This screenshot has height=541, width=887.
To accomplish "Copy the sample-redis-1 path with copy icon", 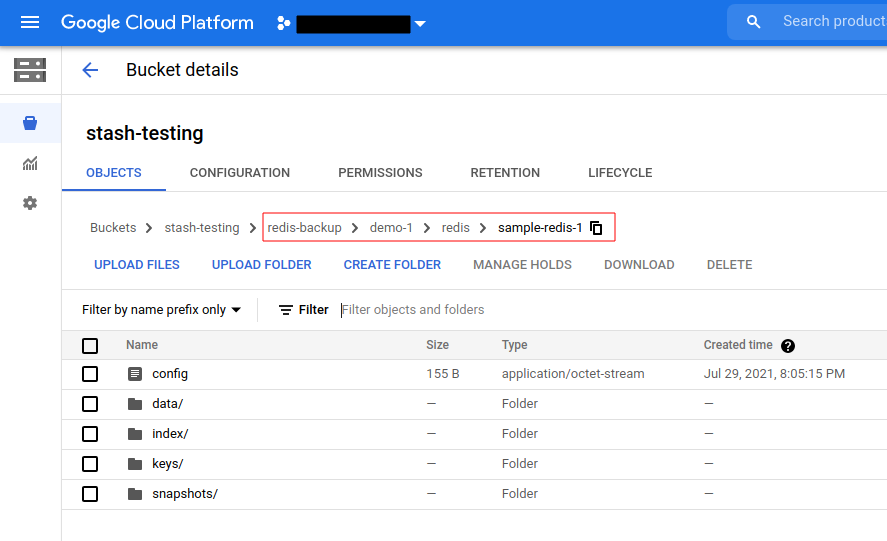I will 596,228.
